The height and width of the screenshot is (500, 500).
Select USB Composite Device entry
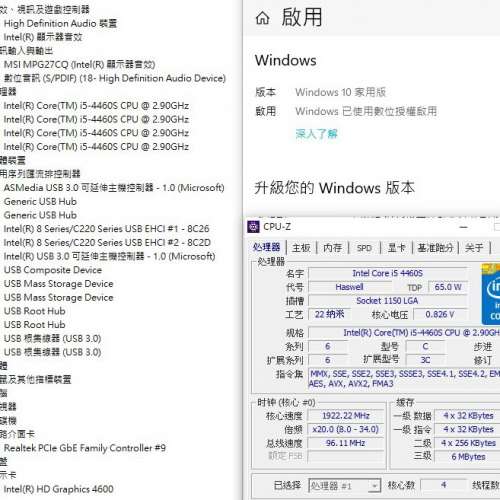[53, 270]
